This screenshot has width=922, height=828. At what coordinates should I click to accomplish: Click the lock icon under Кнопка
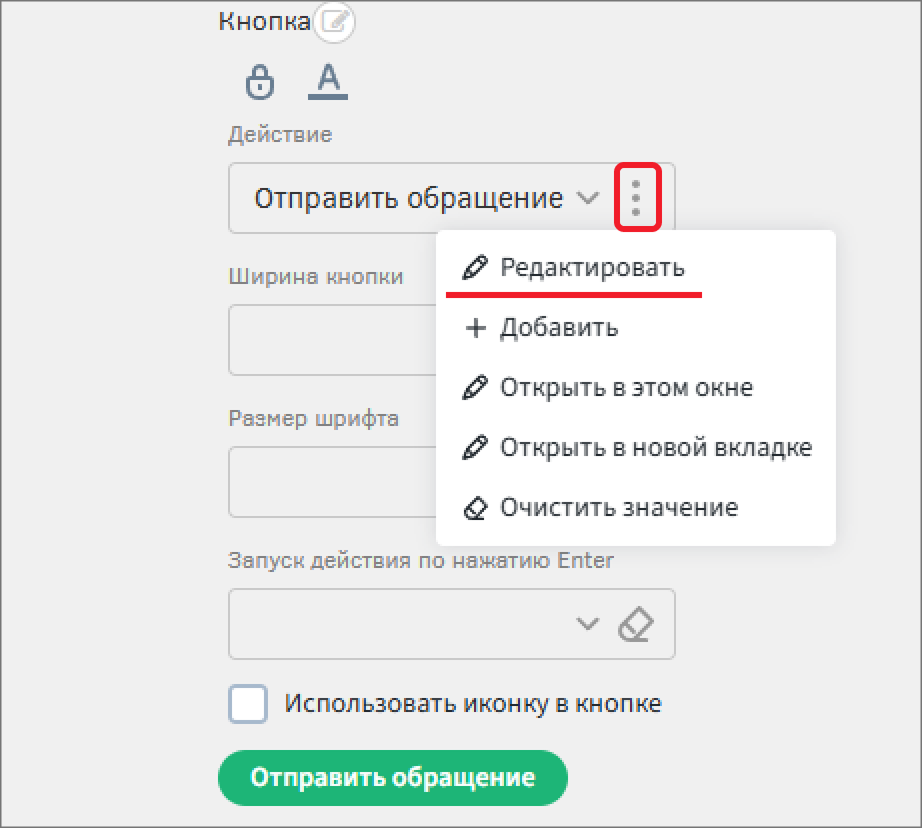click(259, 81)
